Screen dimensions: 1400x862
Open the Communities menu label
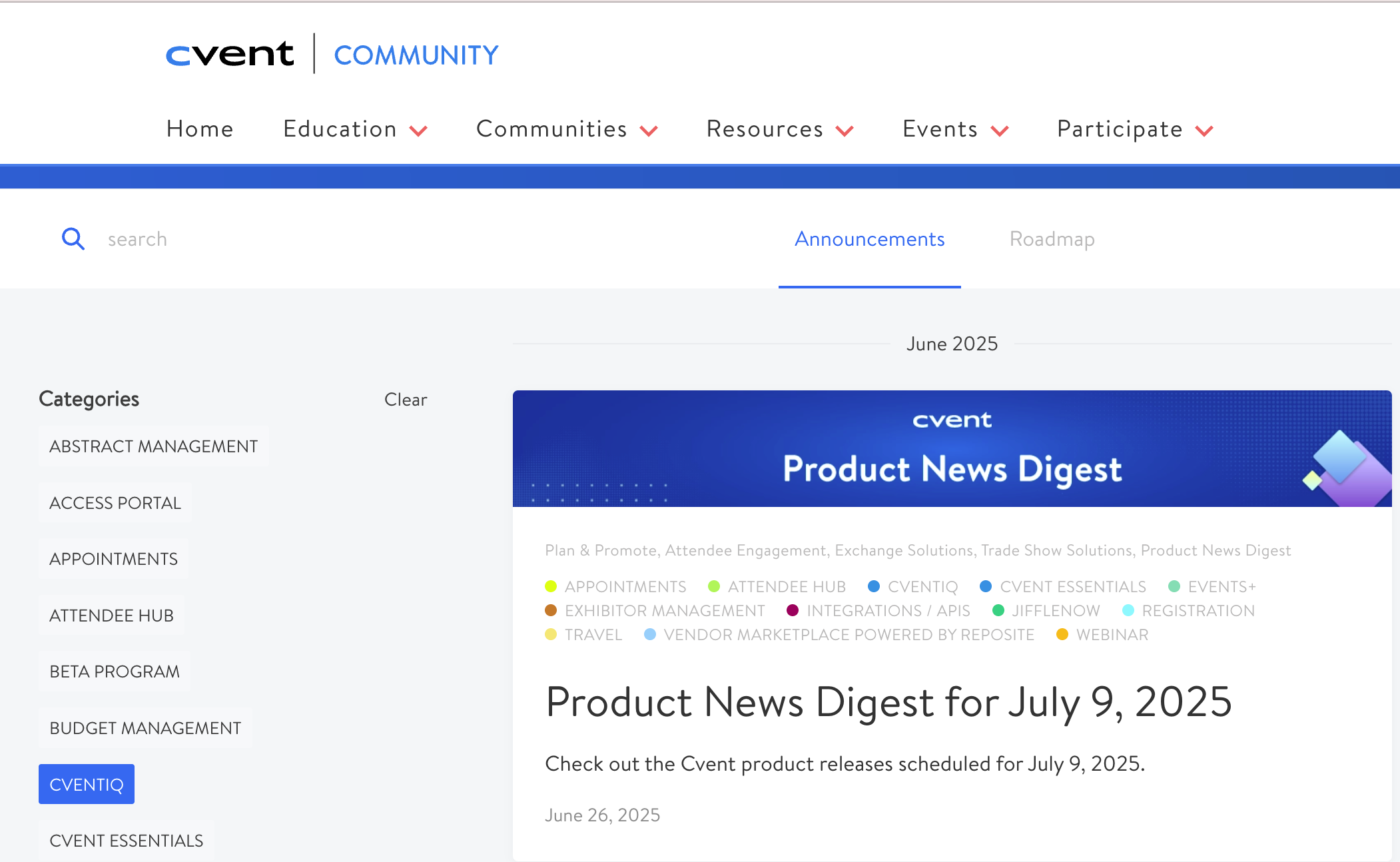point(551,129)
